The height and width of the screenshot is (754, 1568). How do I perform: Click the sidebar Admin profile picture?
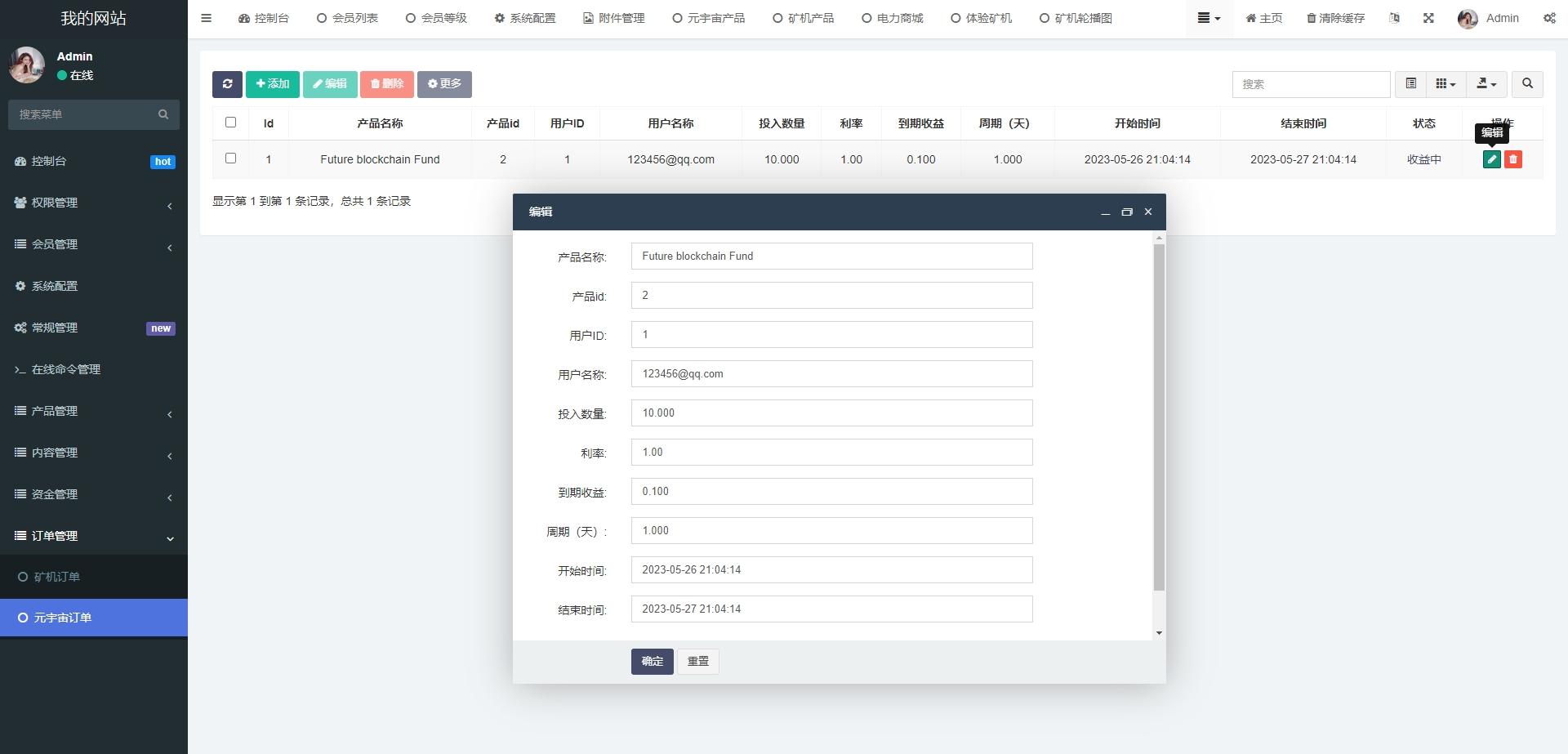(x=27, y=65)
